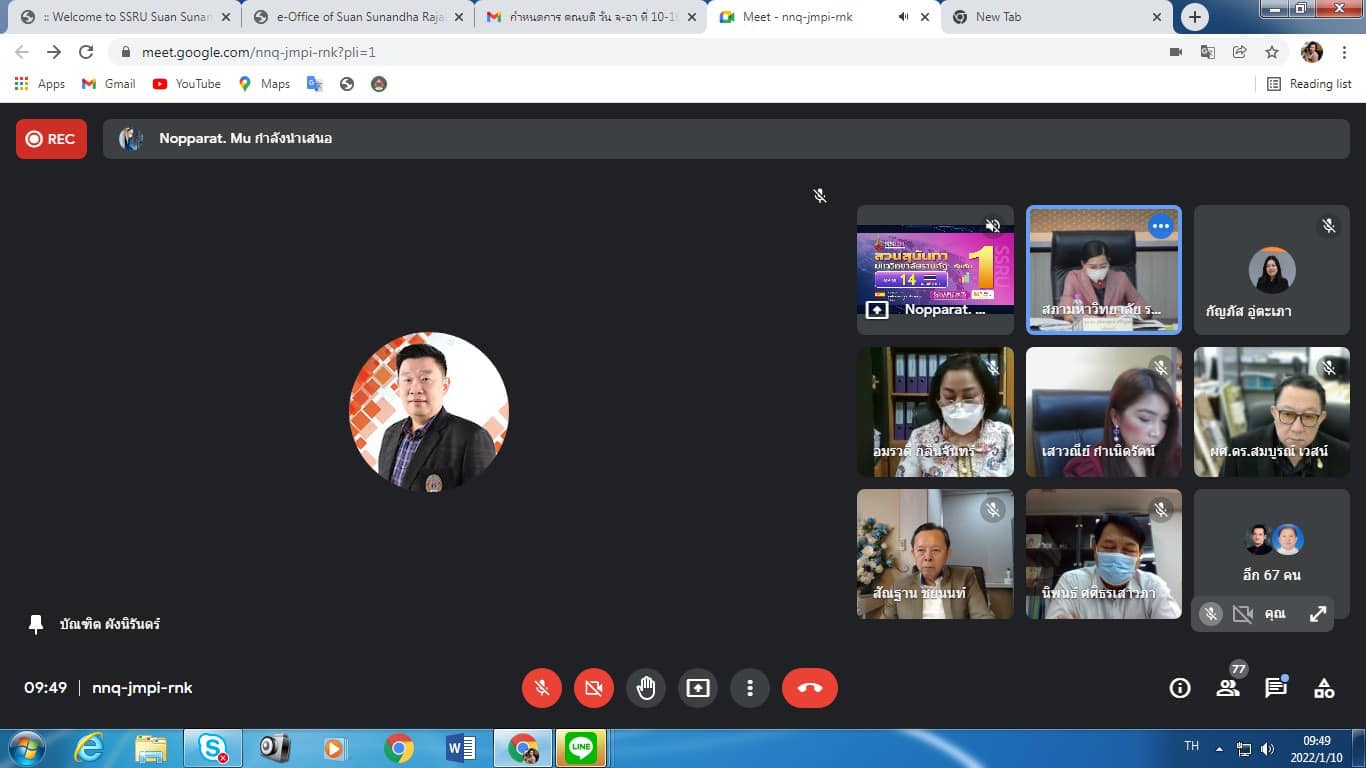Turn on the camera
This screenshot has width=1366, height=768.
(594, 688)
